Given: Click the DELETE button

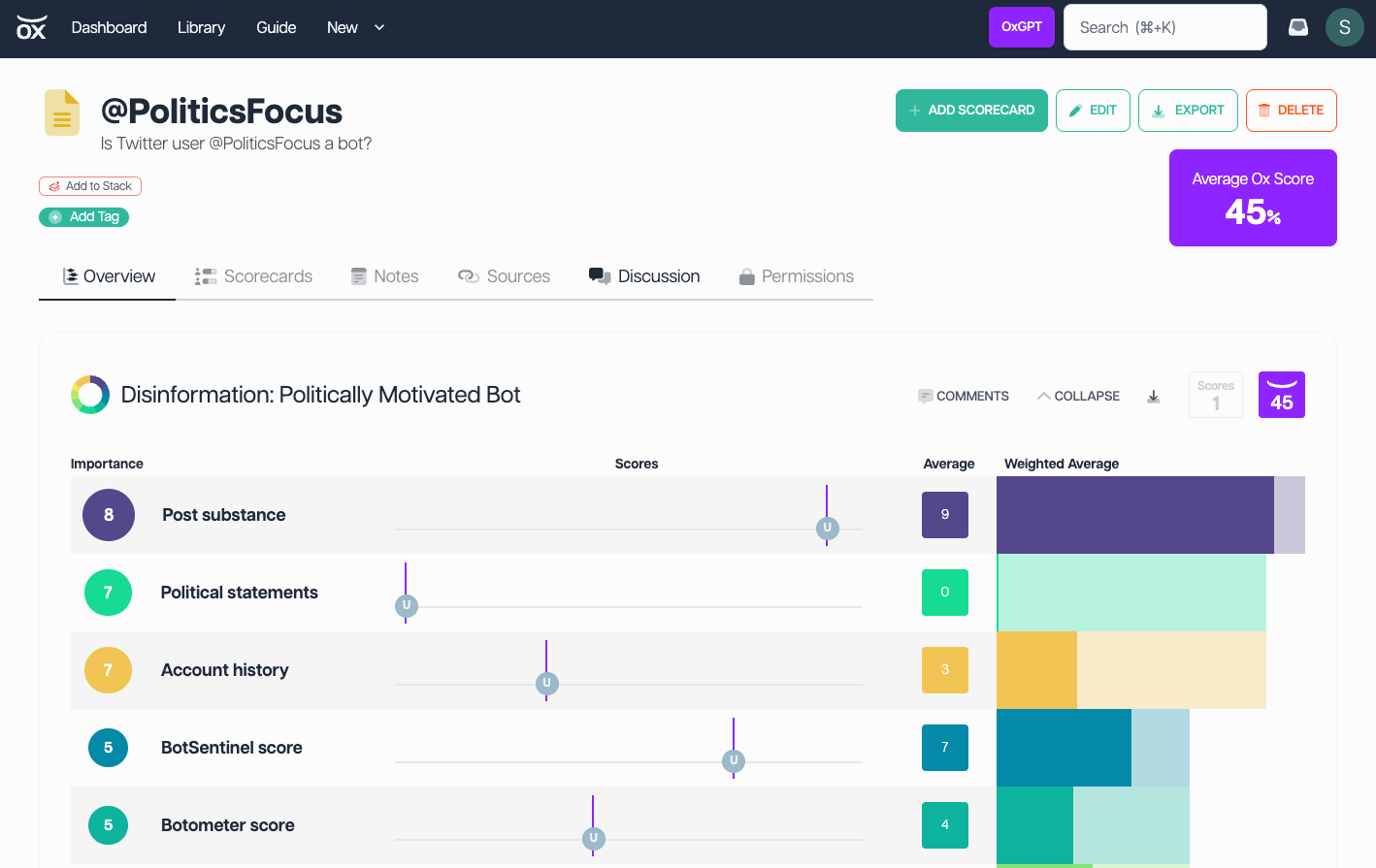Looking at the screenshot, I should tap(1291, 111).
